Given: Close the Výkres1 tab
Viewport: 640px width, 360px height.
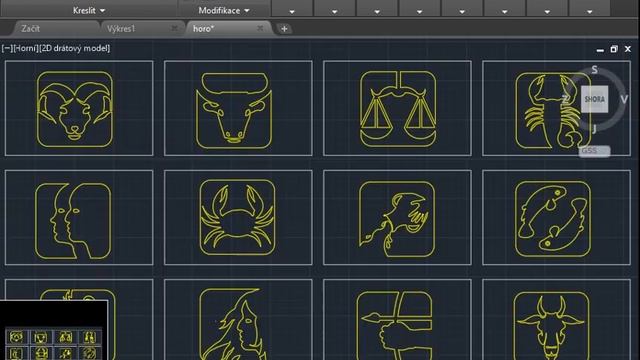Looking at the screenshot, I should pos(174,28).
